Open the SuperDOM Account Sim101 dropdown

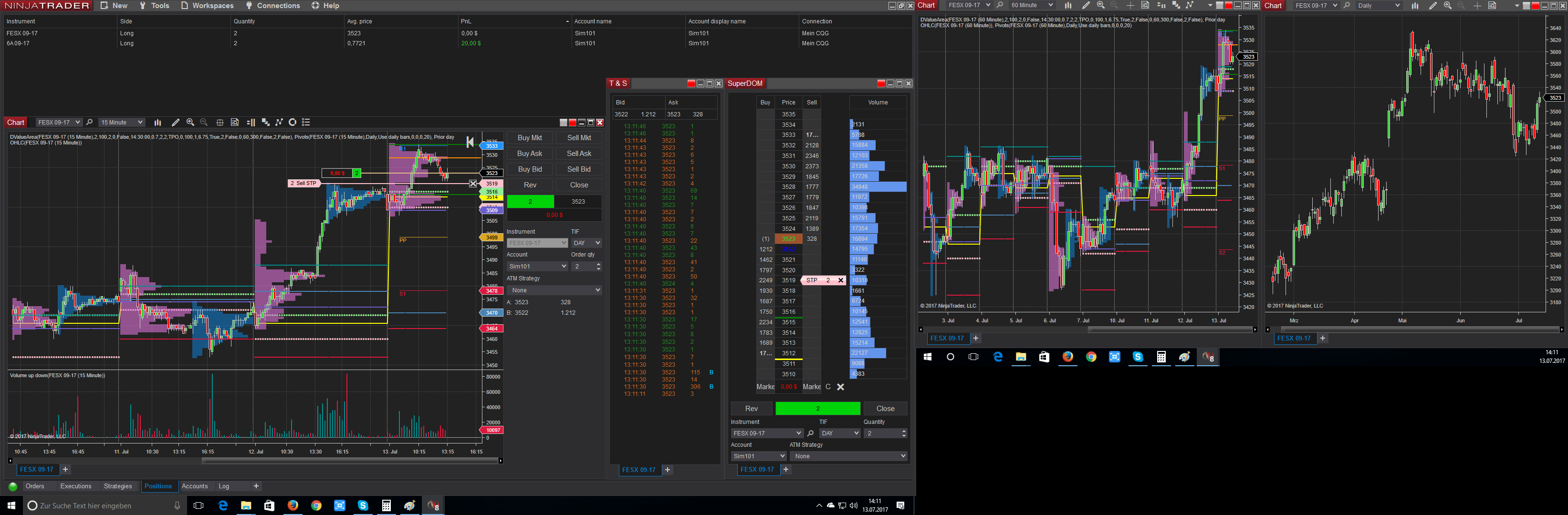(x=758, y=456)
